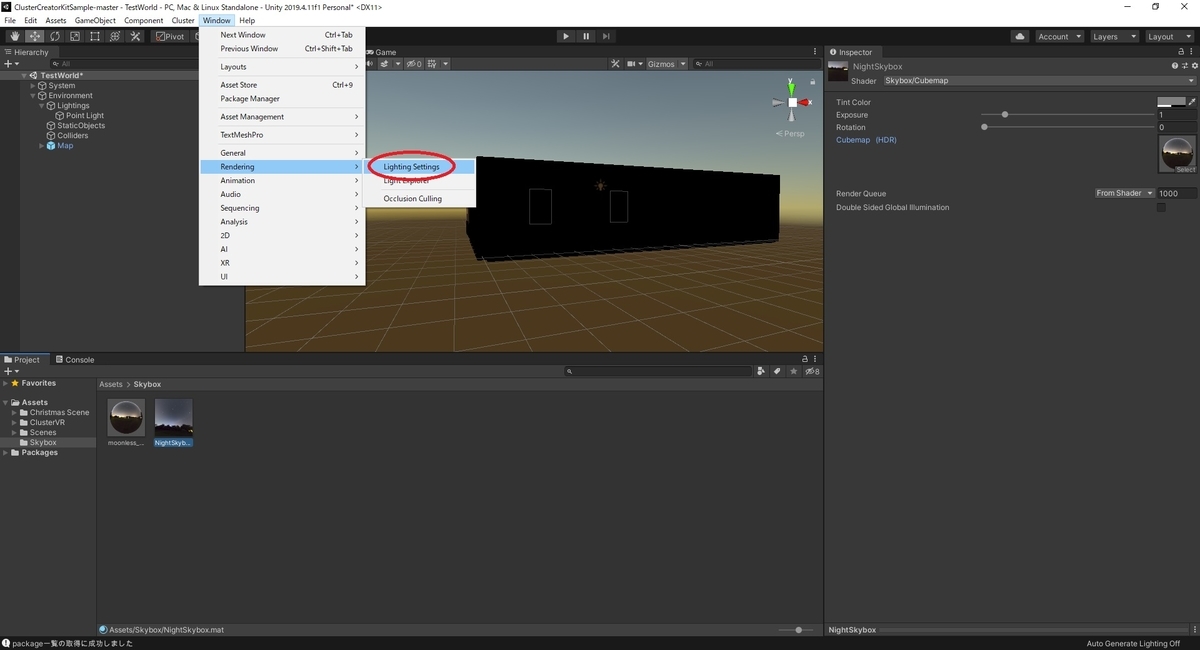Open cloud services icon
1200x650 pixels.
tap(1020, 36)
